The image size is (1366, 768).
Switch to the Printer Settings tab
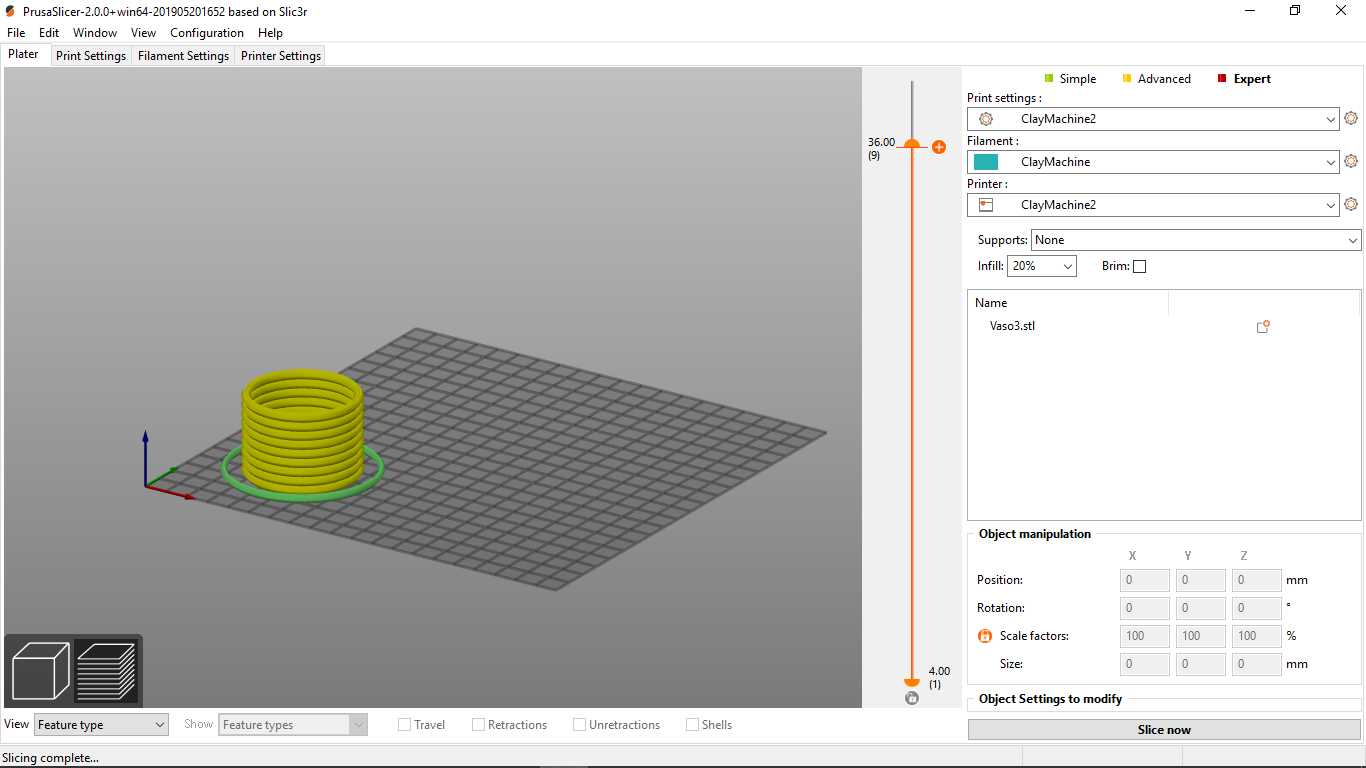point(281,56)
